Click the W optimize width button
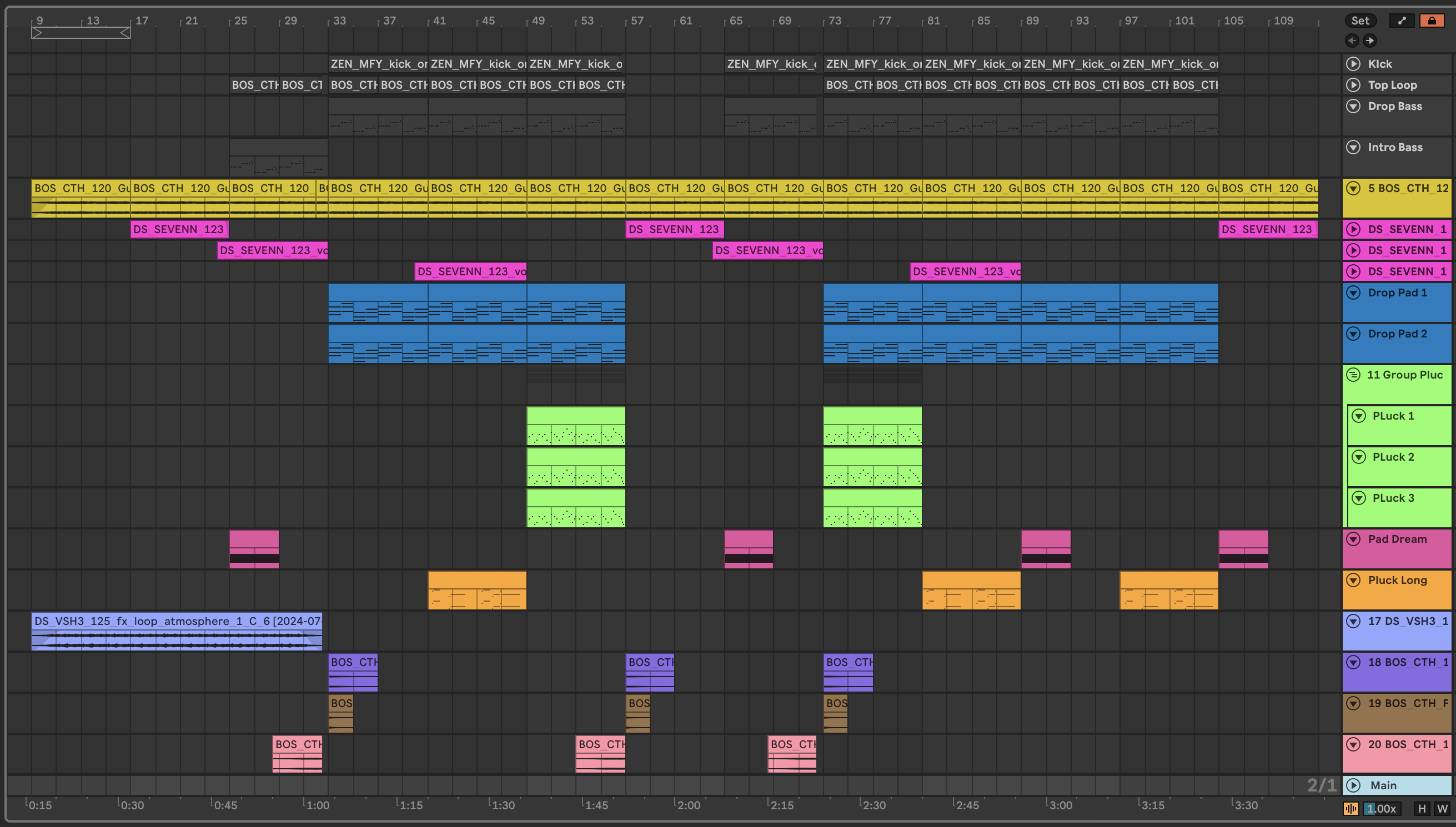 pos(1442,808)
